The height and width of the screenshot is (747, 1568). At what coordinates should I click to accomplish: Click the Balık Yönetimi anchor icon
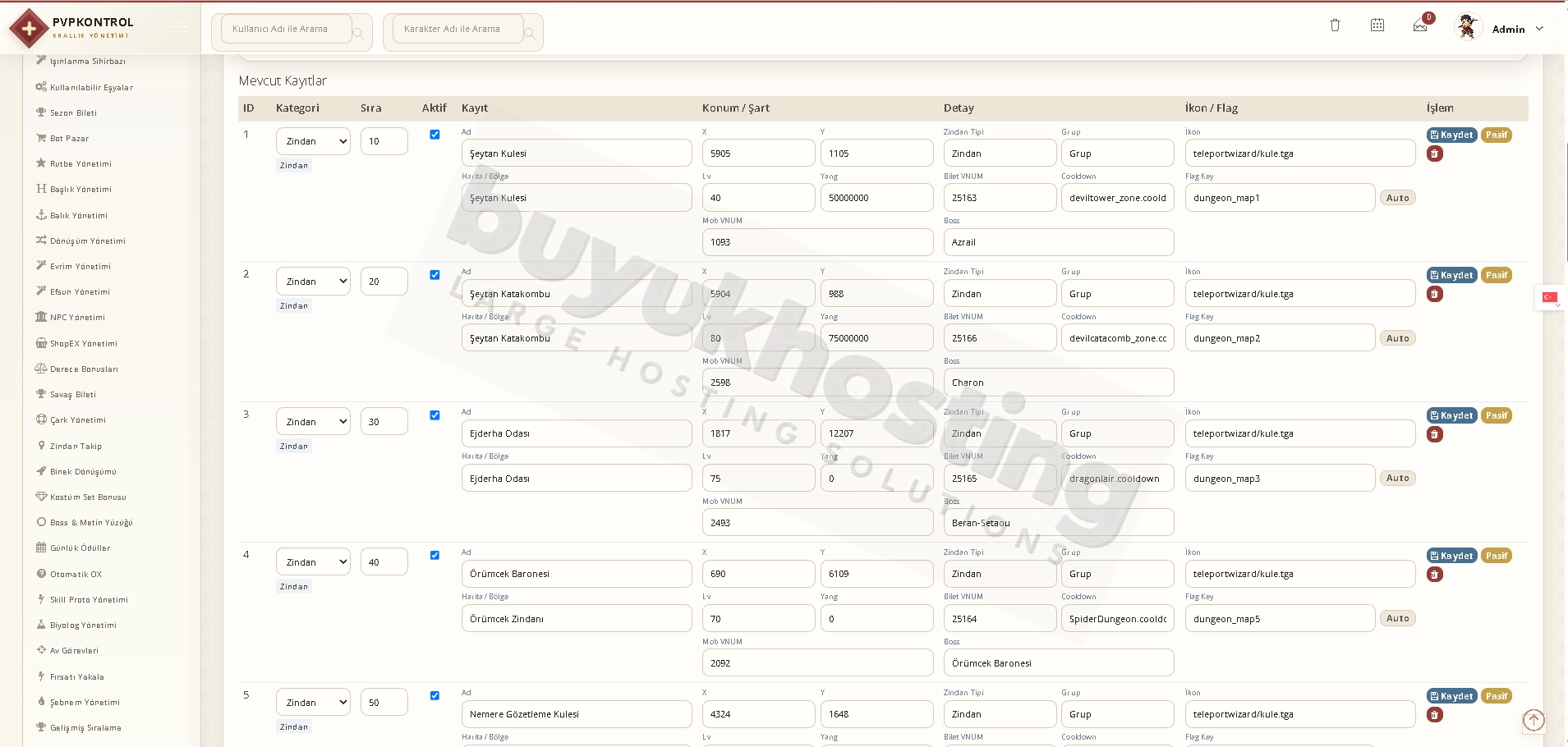tap(41, 215)
